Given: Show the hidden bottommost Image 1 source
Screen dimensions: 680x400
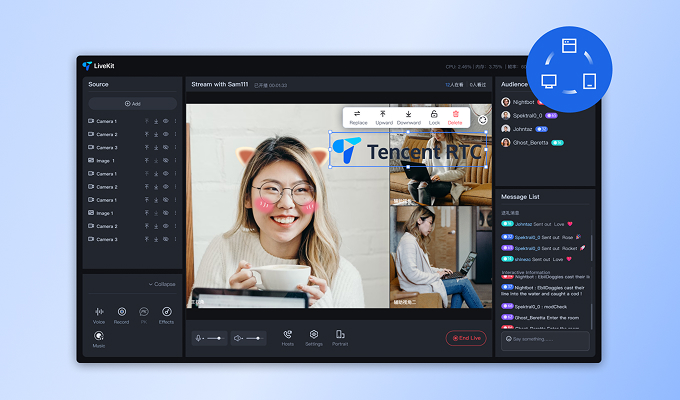Looking at the screenshot, I should pyautogui.click(x=166, y=213).
